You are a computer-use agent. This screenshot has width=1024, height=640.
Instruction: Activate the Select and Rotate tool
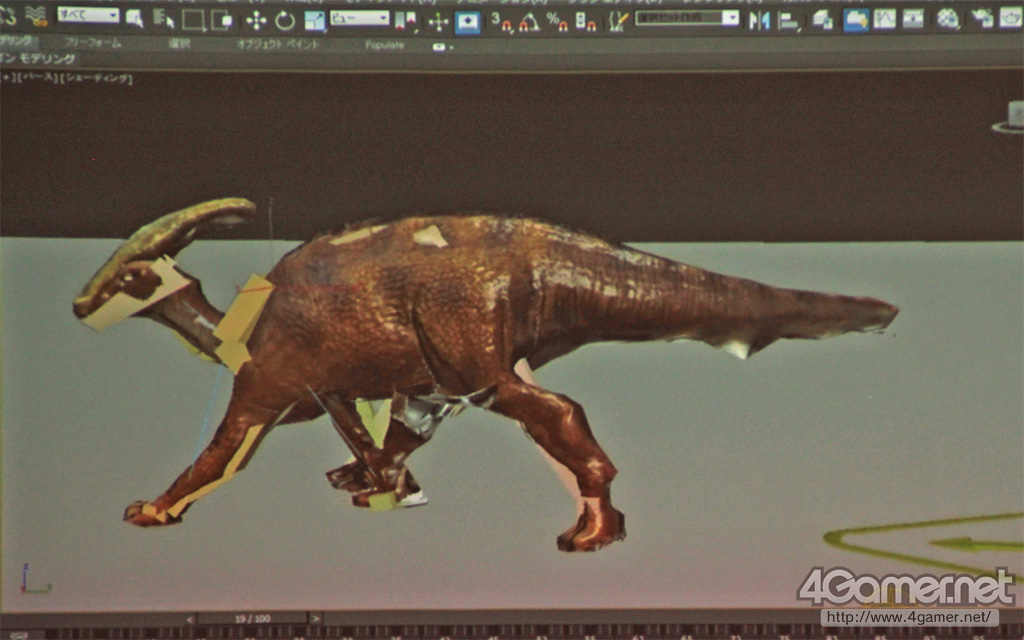click(285, 20)
